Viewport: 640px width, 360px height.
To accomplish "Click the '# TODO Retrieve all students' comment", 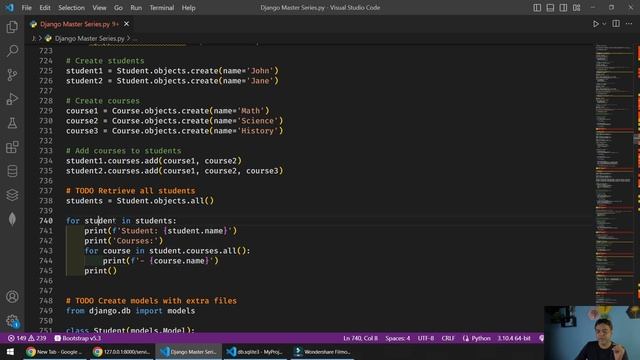I will [x=131, y=191].
